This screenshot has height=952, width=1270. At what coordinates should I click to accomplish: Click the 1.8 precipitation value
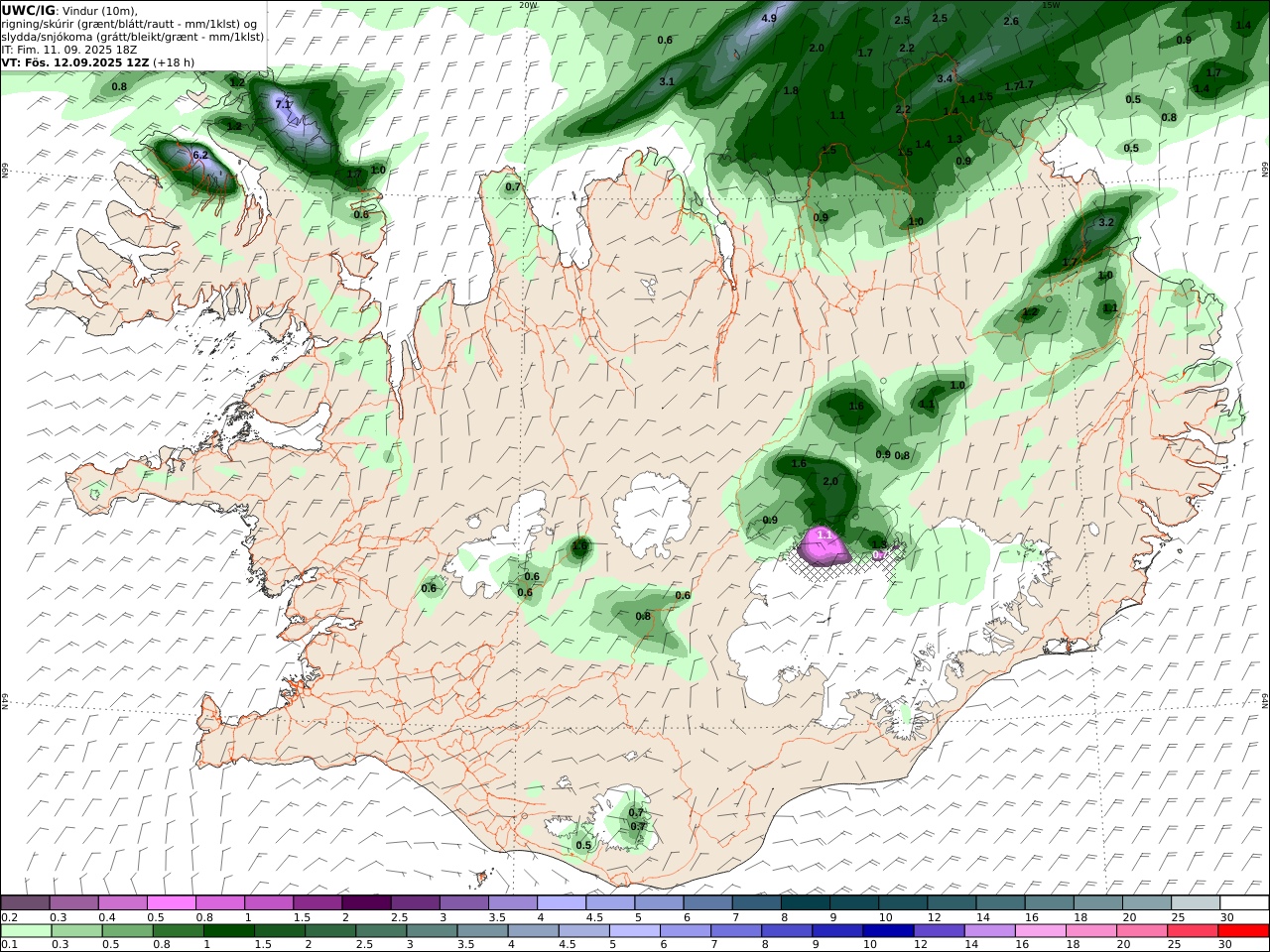[x=791, y=90]
